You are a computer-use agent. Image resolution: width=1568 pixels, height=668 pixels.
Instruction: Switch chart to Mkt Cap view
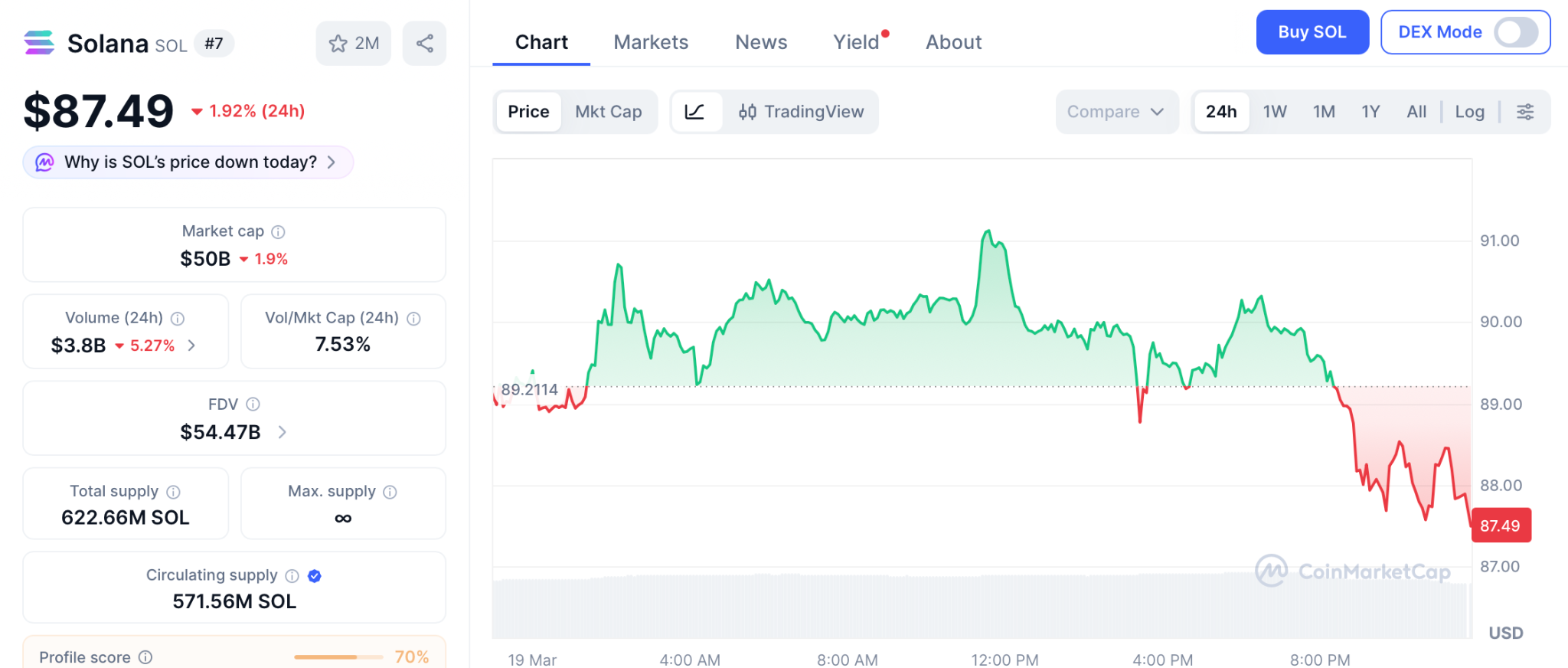click(608, 112)
